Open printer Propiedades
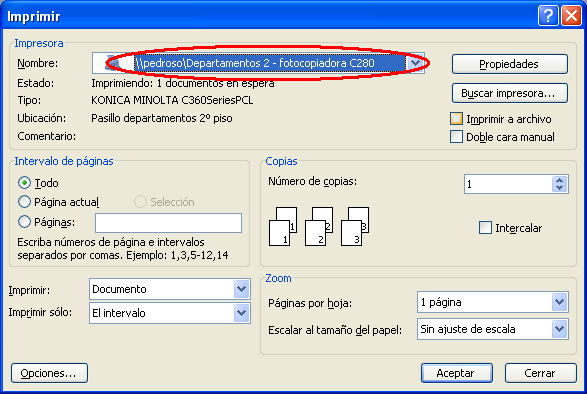Screen dimensions: 587x394 pos(510,64)
